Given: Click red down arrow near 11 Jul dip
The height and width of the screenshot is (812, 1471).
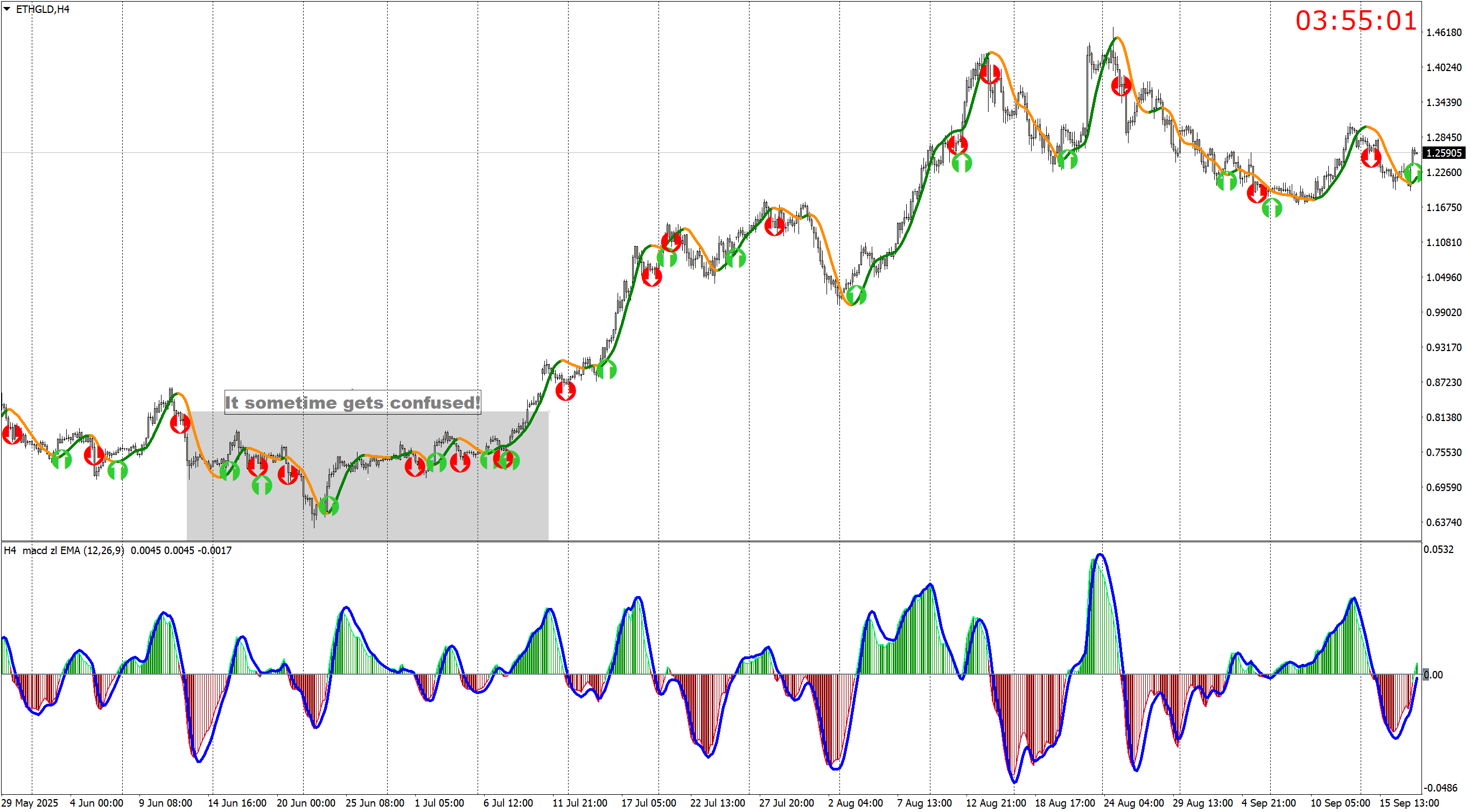Looking at the screenshot, I should (x=565, y=390).
